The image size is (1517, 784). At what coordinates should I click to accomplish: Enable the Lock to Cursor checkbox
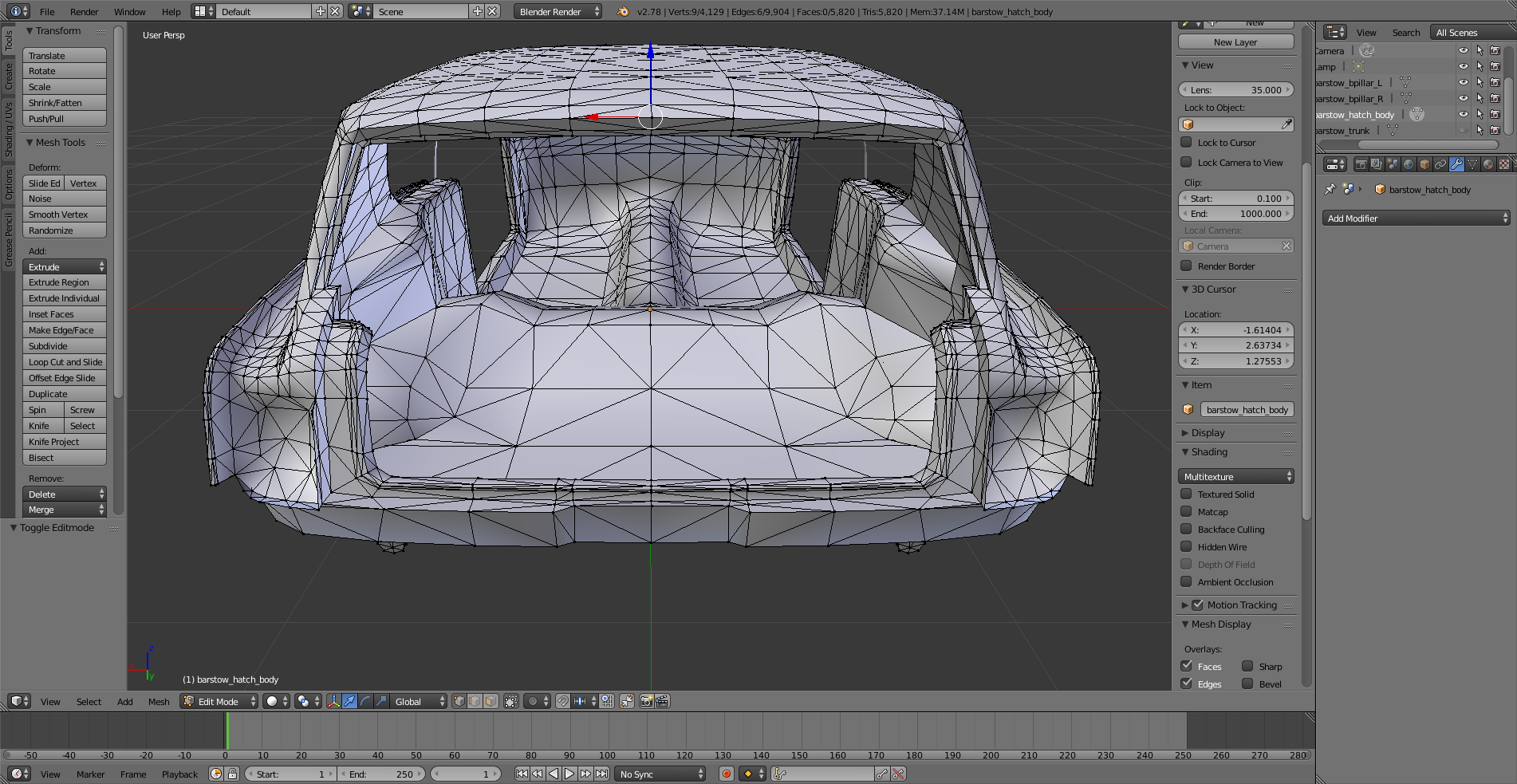(x=1186, y=143)
